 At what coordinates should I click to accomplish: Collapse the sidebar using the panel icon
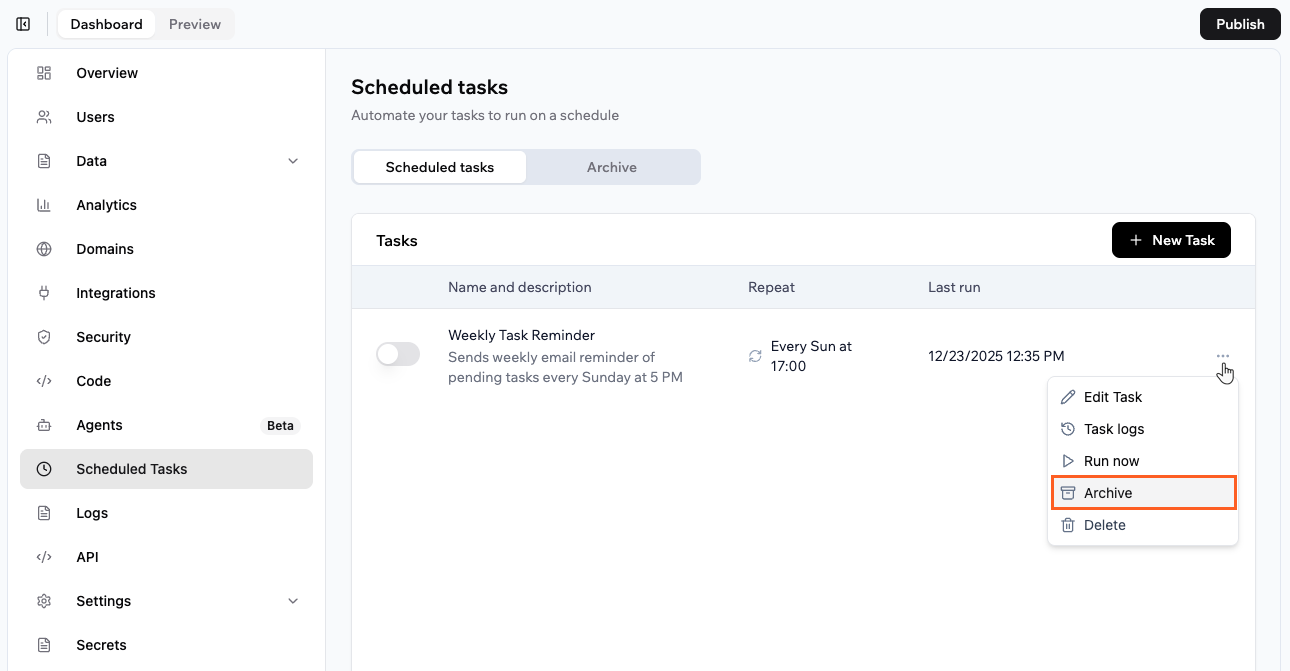click(23, 23)
